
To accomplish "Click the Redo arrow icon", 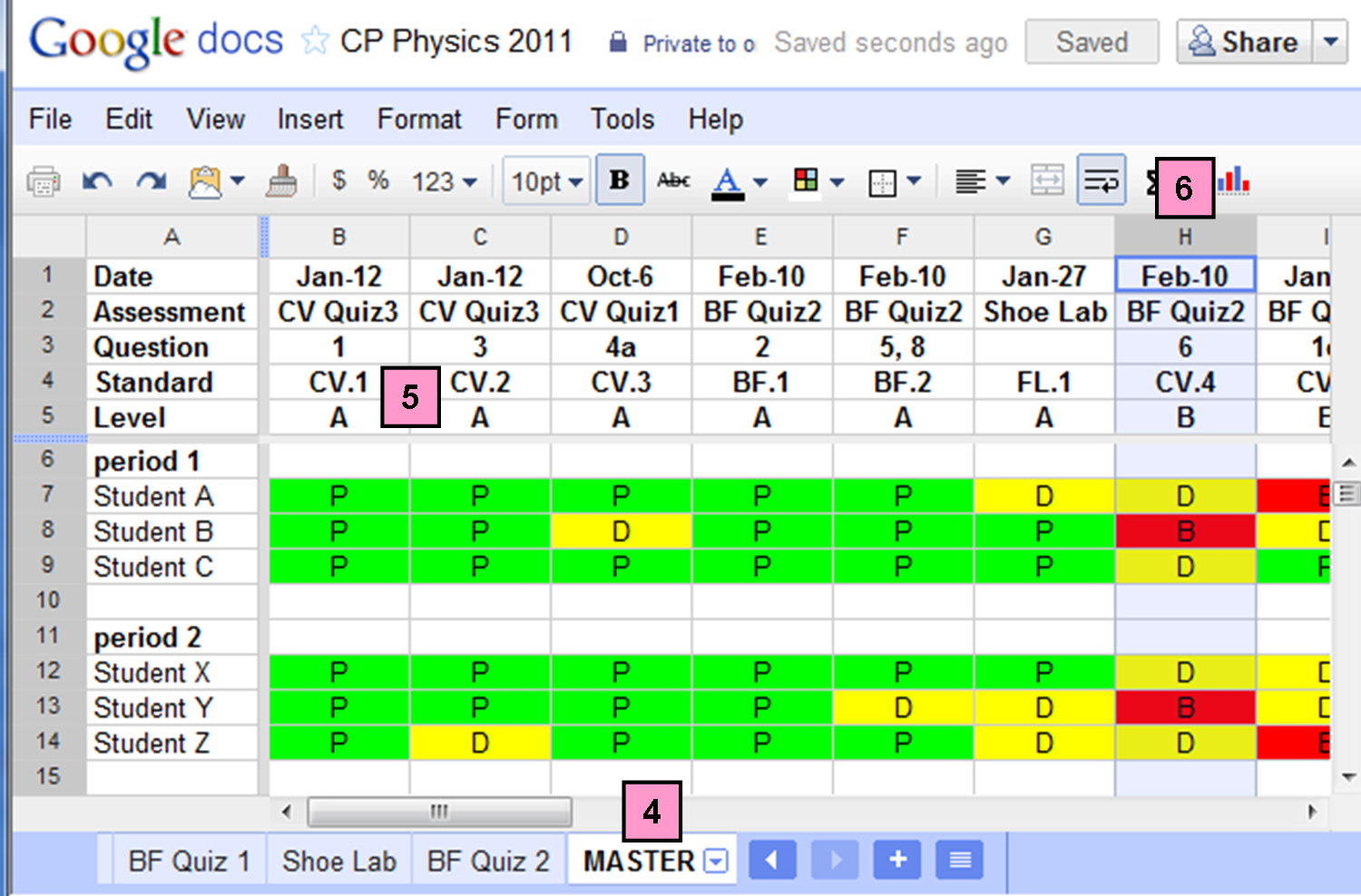I will click(x=151, y=181).
